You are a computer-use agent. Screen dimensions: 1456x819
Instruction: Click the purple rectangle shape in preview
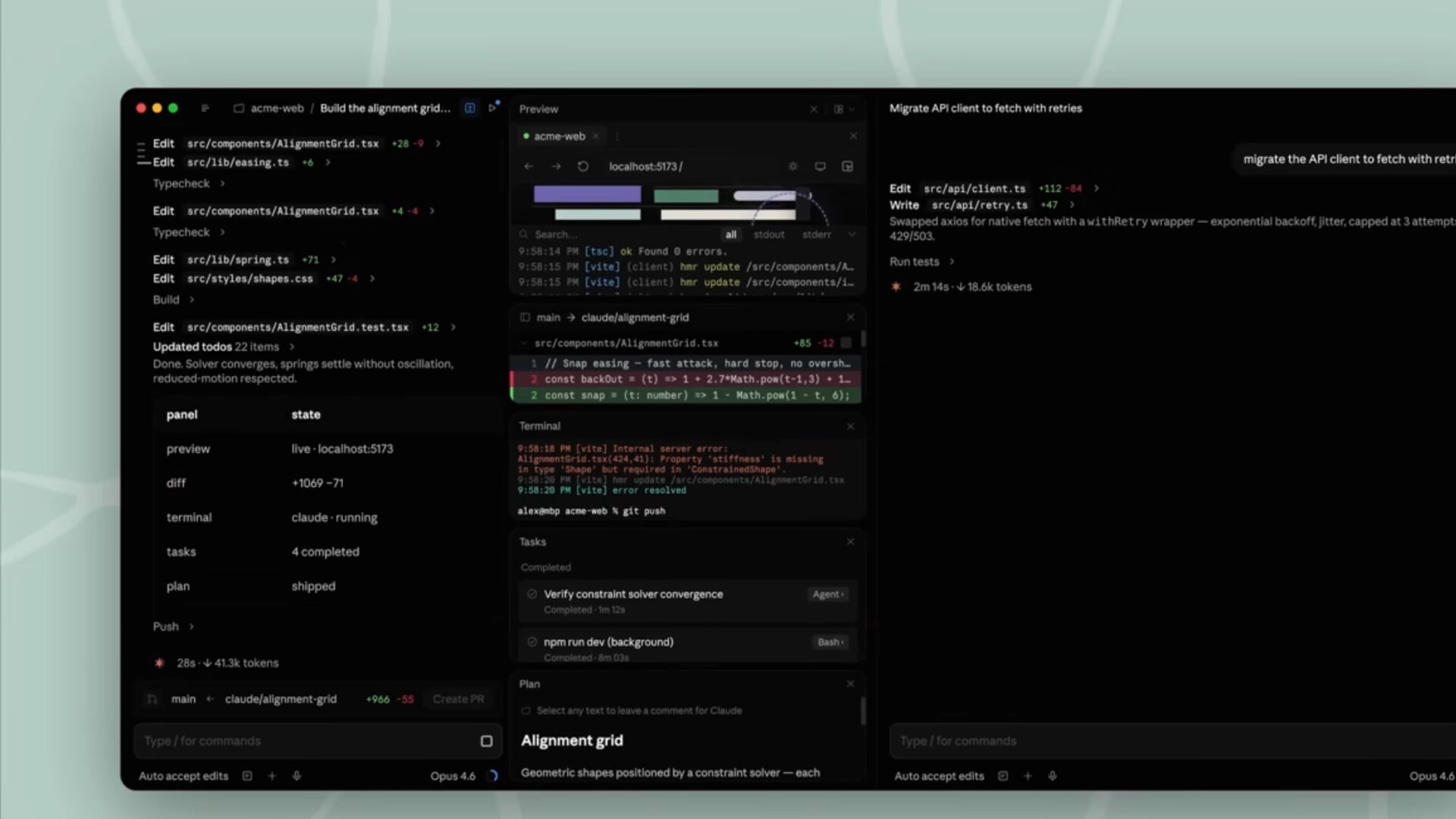[587, 194]
